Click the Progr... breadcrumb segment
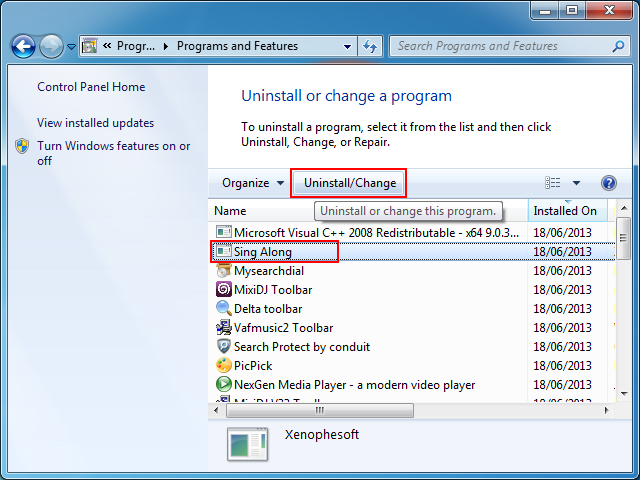The image size is (640, 480). pyautogui.click(x=136, y=46)
